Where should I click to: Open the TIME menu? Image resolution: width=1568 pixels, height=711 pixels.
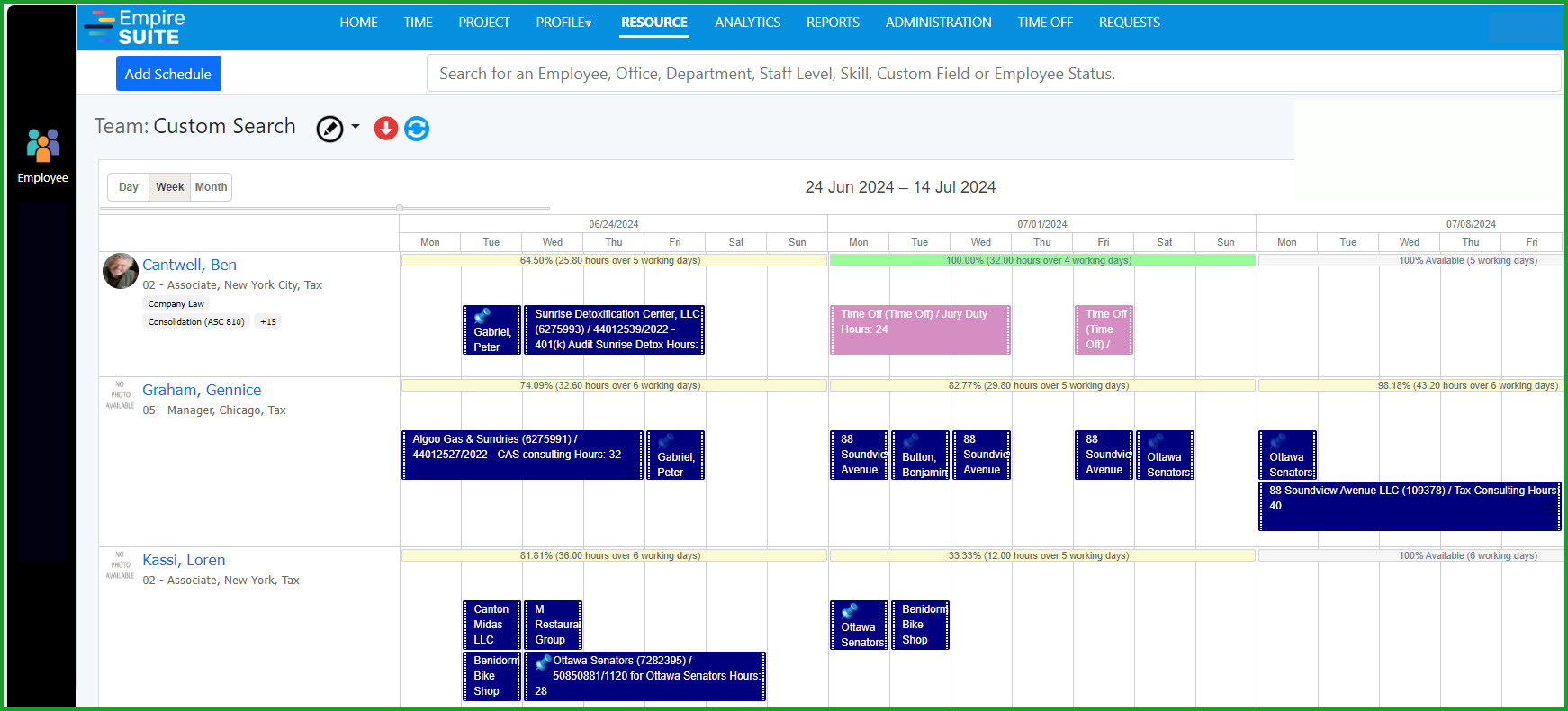pos(418,22)
